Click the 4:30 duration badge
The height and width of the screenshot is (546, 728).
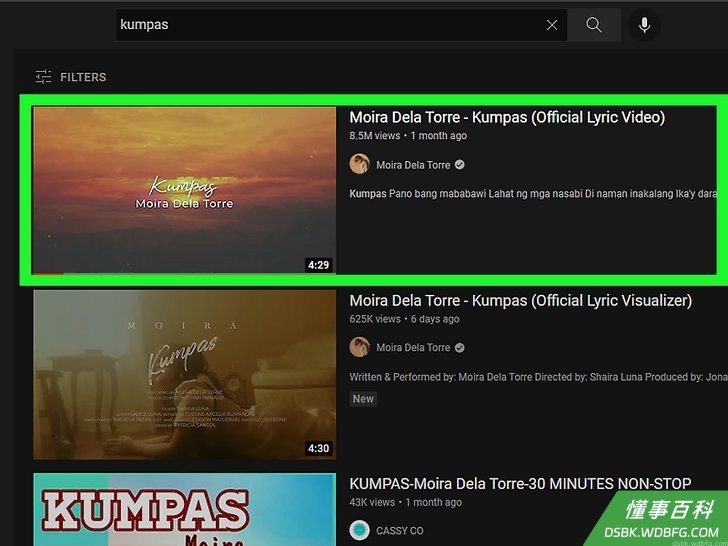tap(318, 448)
